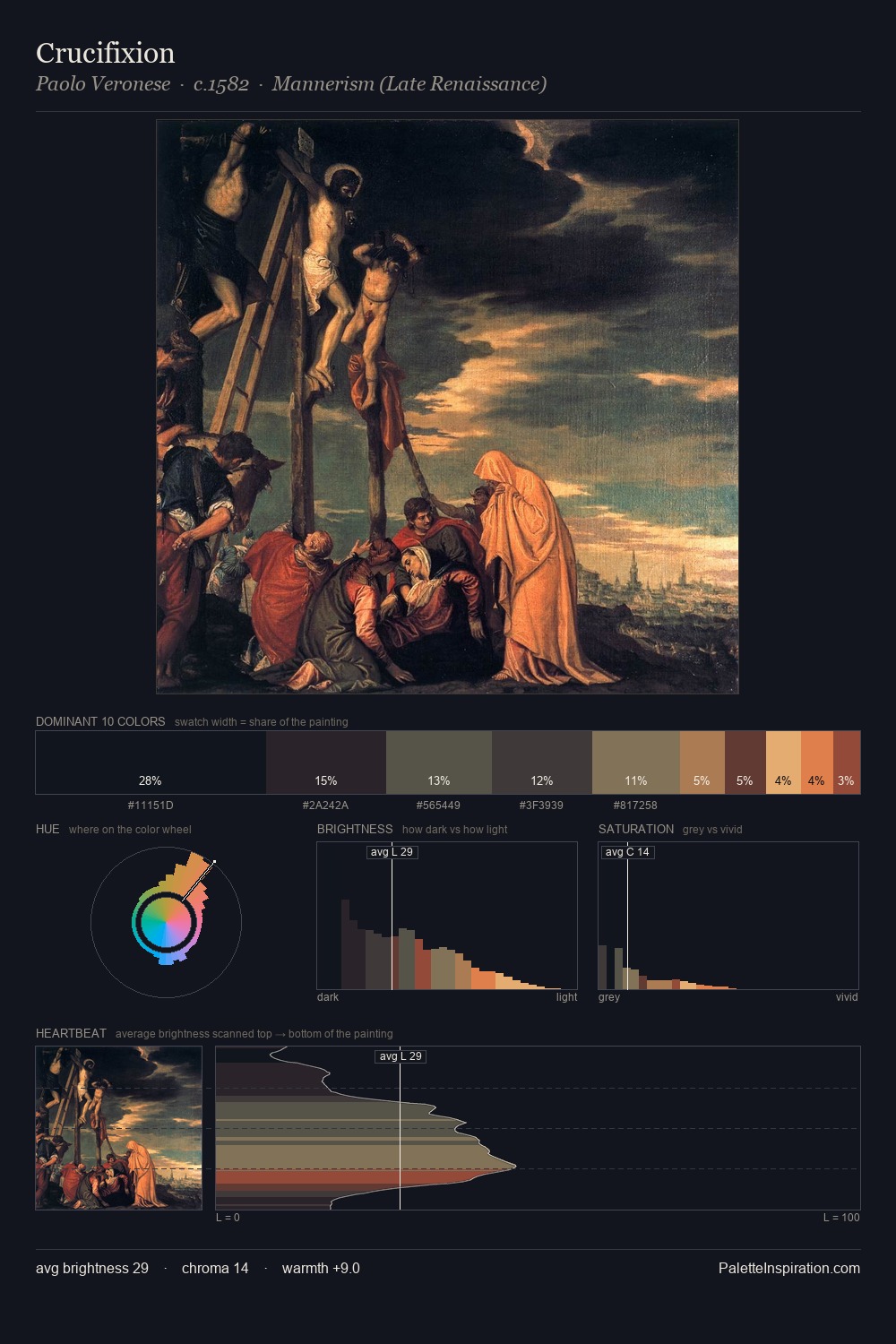896x1344 pixels.
Task: Click the 'L = 100' axis label
Action: [841, 1218]
